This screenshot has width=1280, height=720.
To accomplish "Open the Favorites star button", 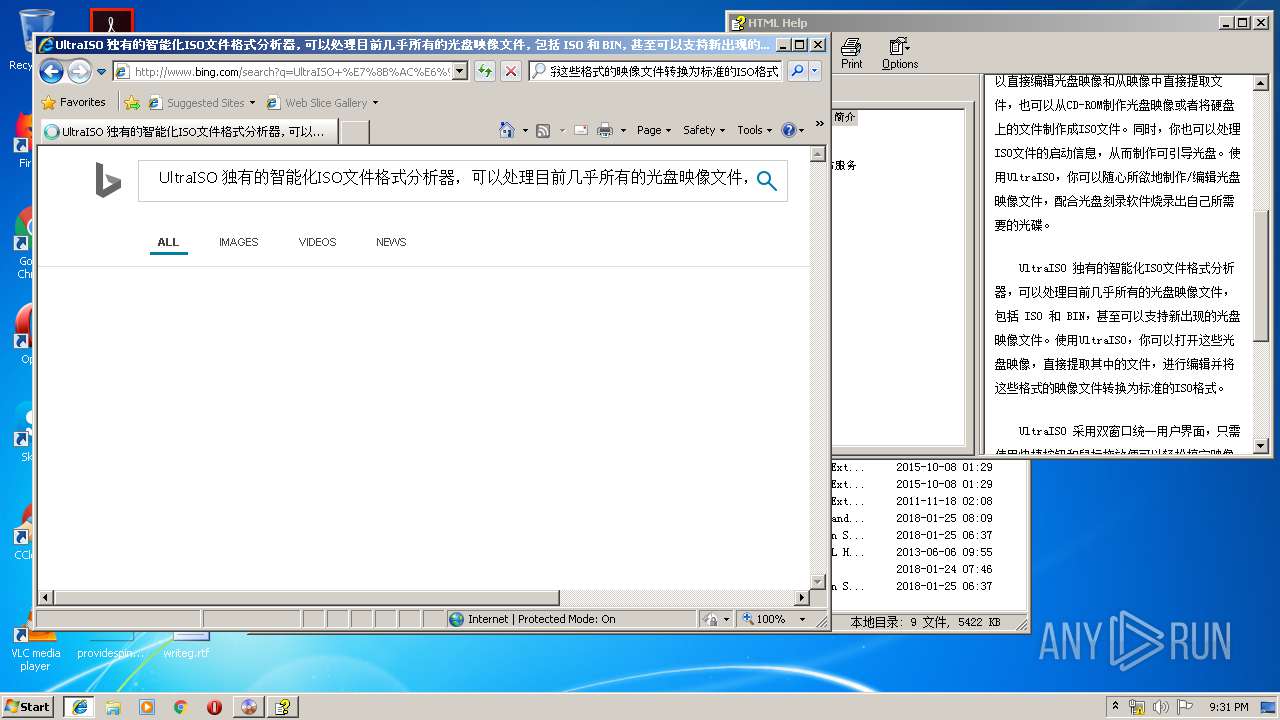I will point(73,102).
